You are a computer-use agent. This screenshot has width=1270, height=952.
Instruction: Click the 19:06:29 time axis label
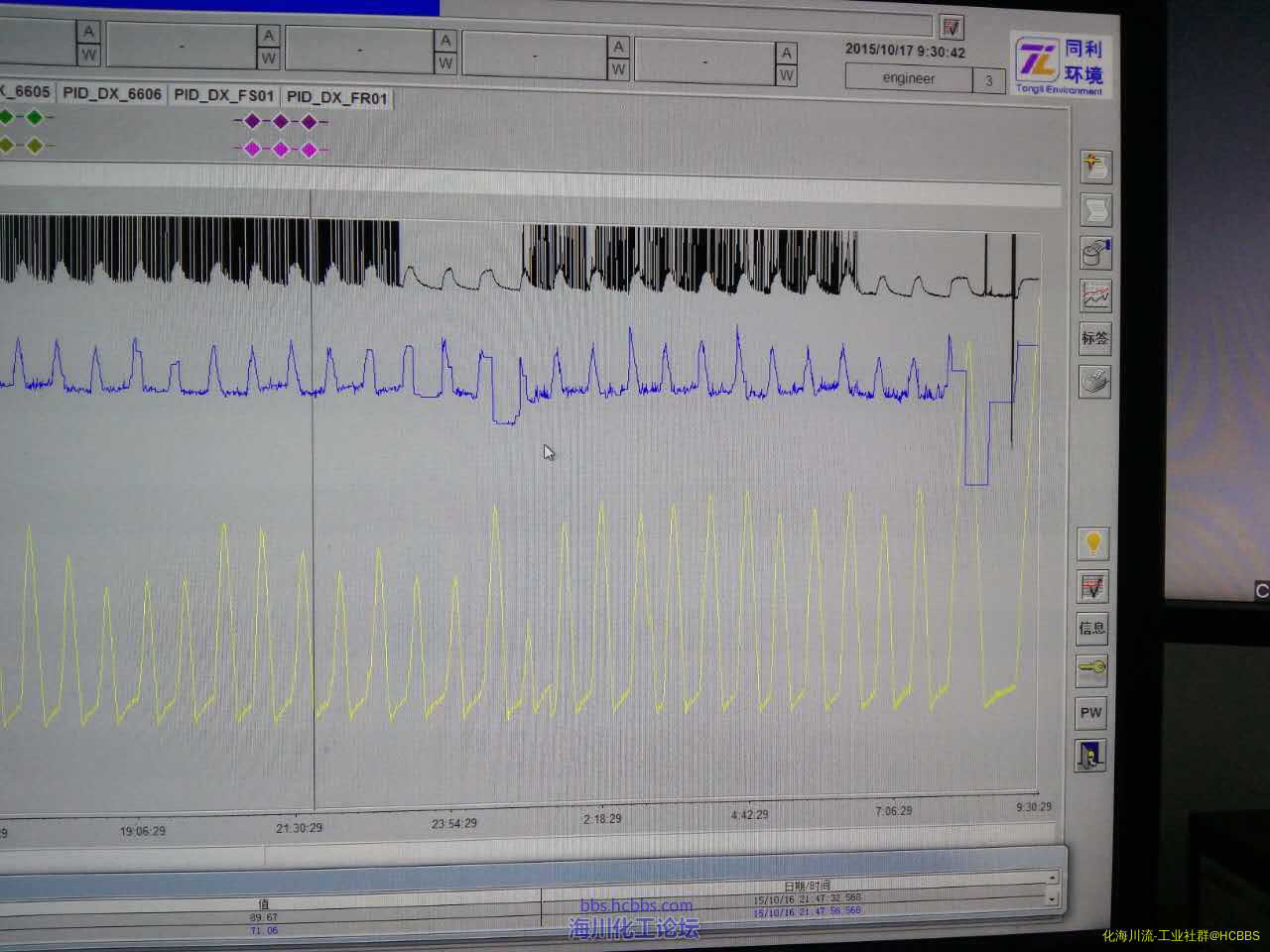pyautogui.click(x=143, y=832)
